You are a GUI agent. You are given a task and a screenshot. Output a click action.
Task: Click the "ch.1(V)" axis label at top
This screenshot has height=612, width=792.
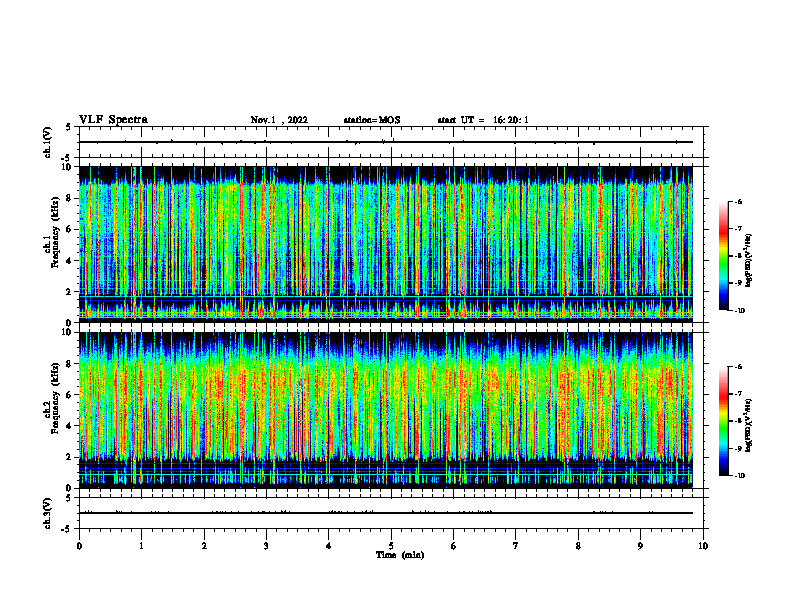47,142
